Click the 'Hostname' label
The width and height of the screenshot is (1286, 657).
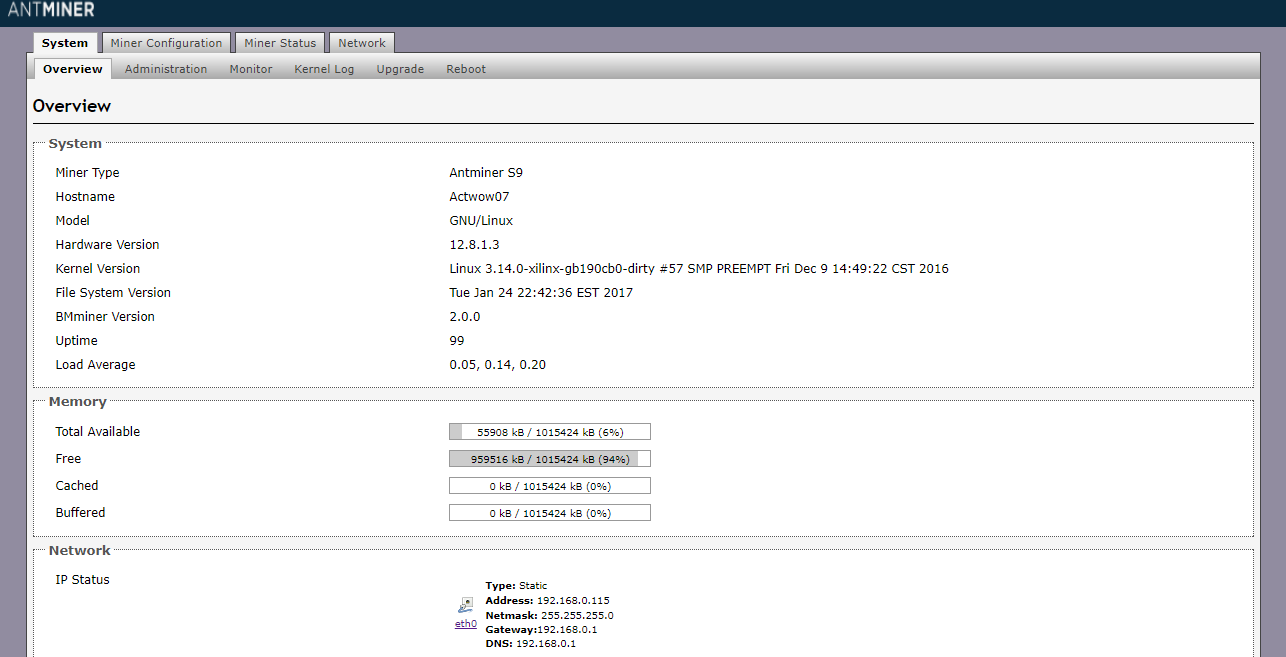click(85, 197)
